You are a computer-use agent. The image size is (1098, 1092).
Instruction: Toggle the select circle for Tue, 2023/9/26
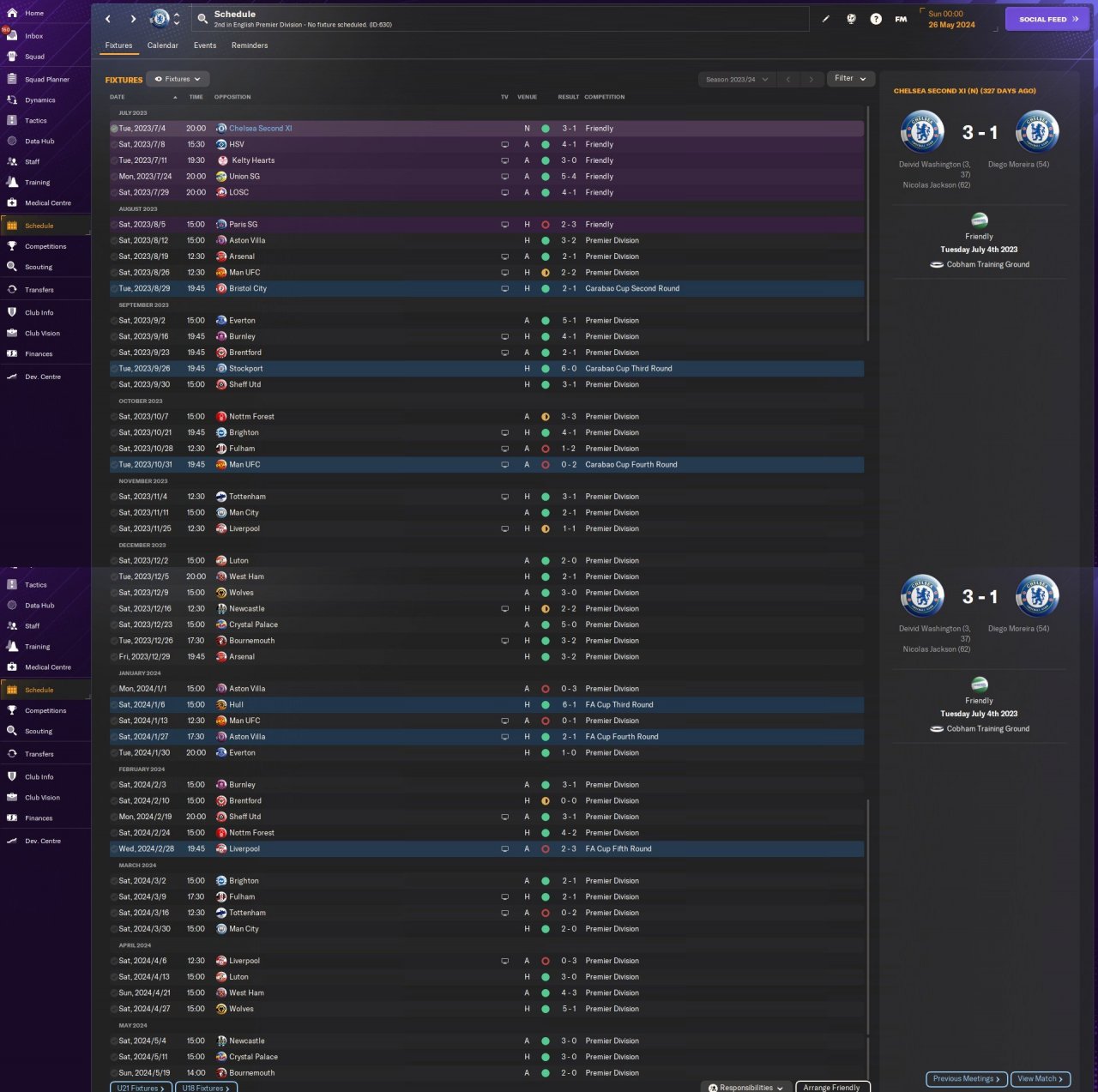(114, 369)
